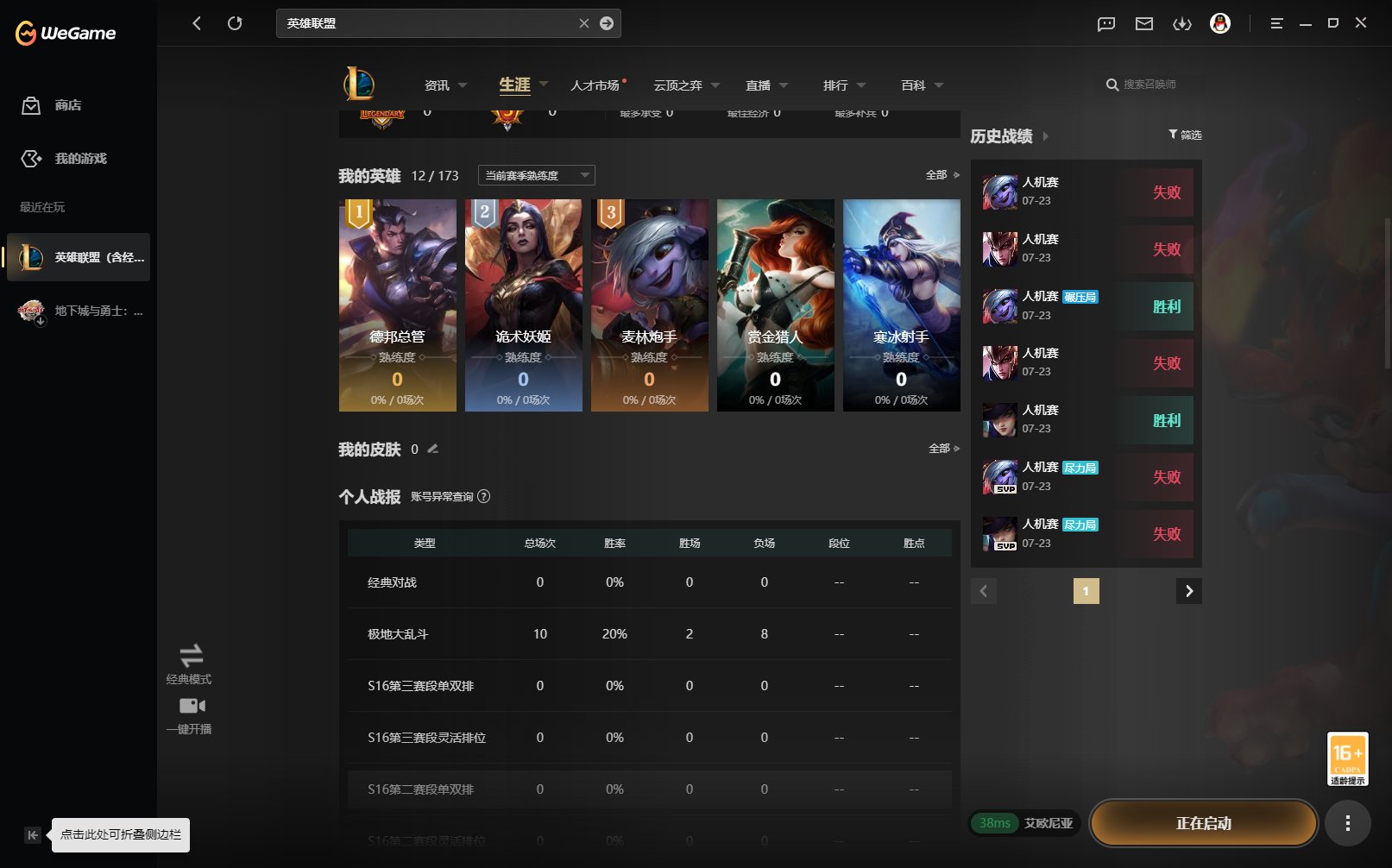Clear the search box text
This screenshot has height=868, width=1392.
[x=584, y=23]
